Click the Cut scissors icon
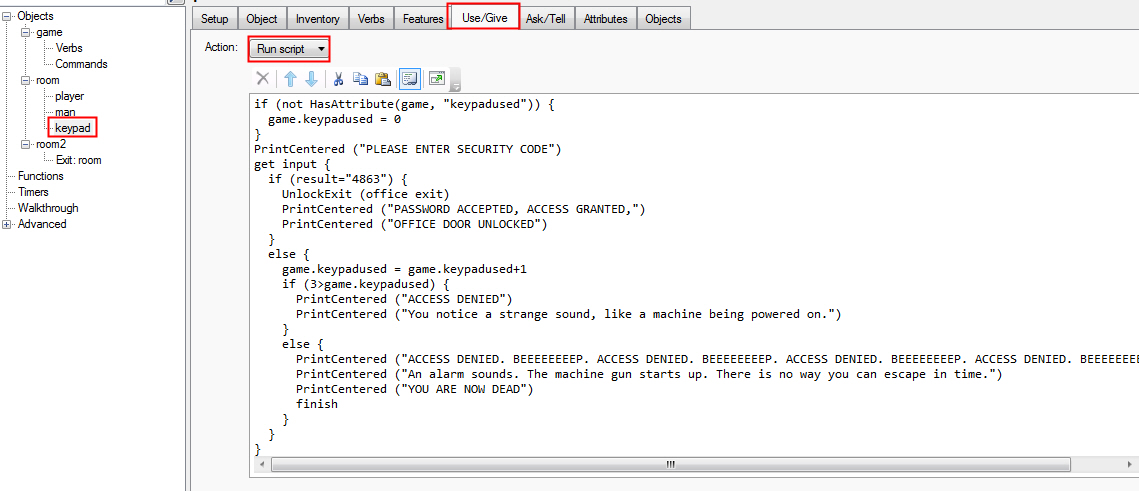This screenshot has width=1139, height=491. click(x=339, y=79)
